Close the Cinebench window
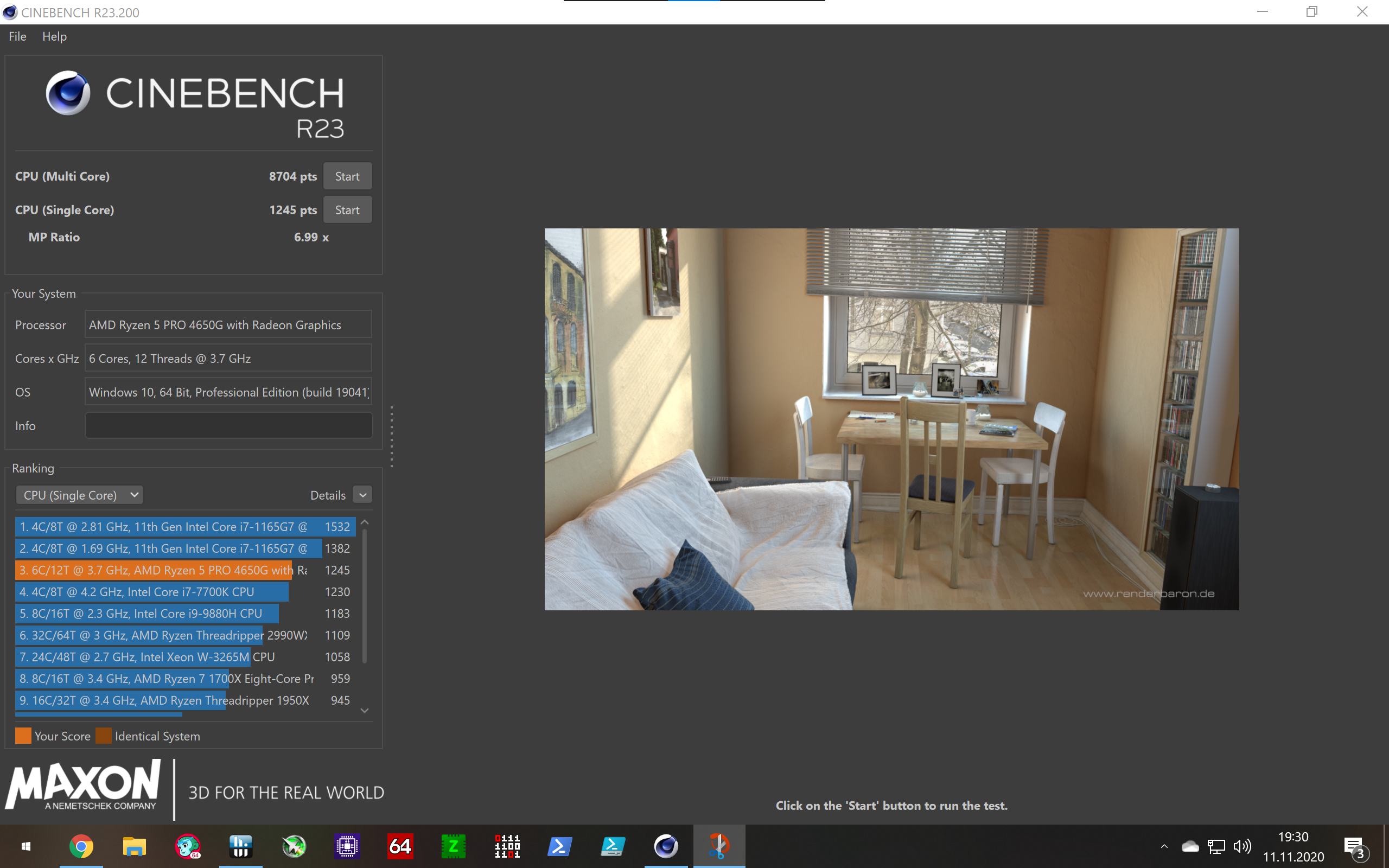 coord(1362,12)
